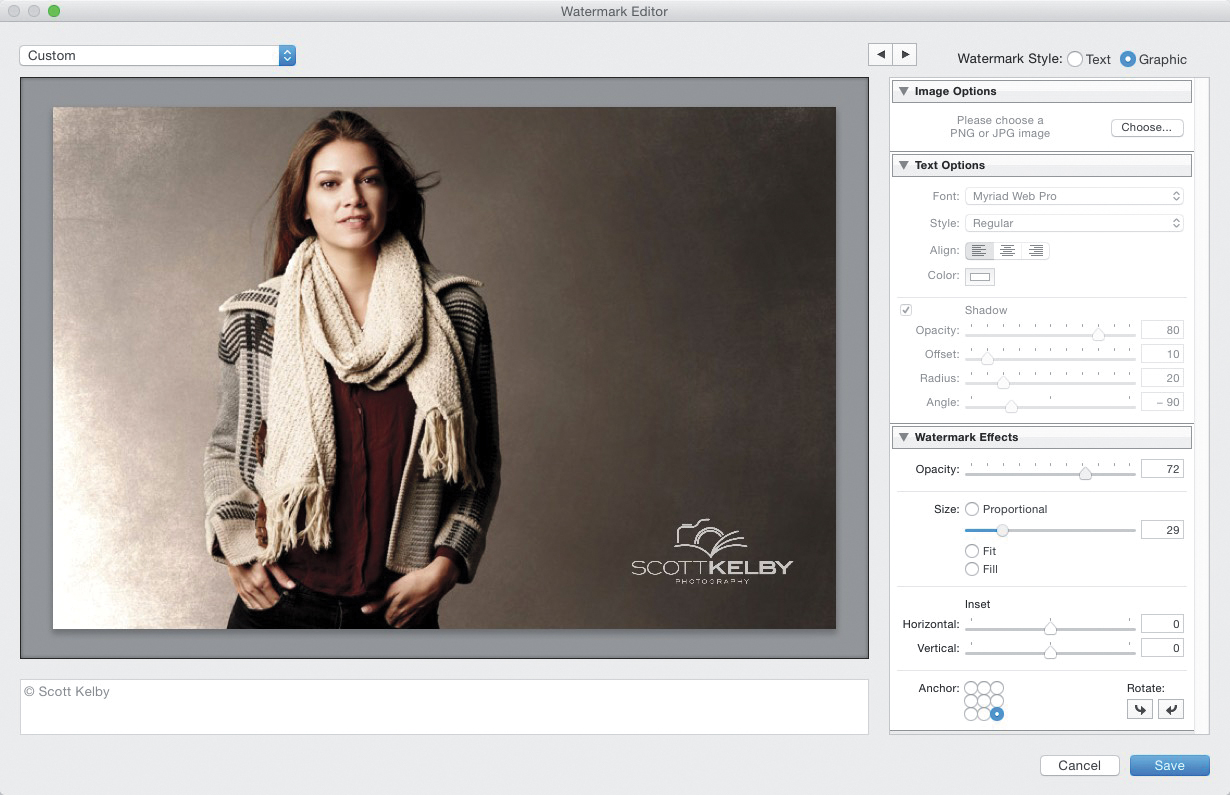Click the copyright text field
This screenshot has width=1230, height=795.
click(x=444, y=706)
